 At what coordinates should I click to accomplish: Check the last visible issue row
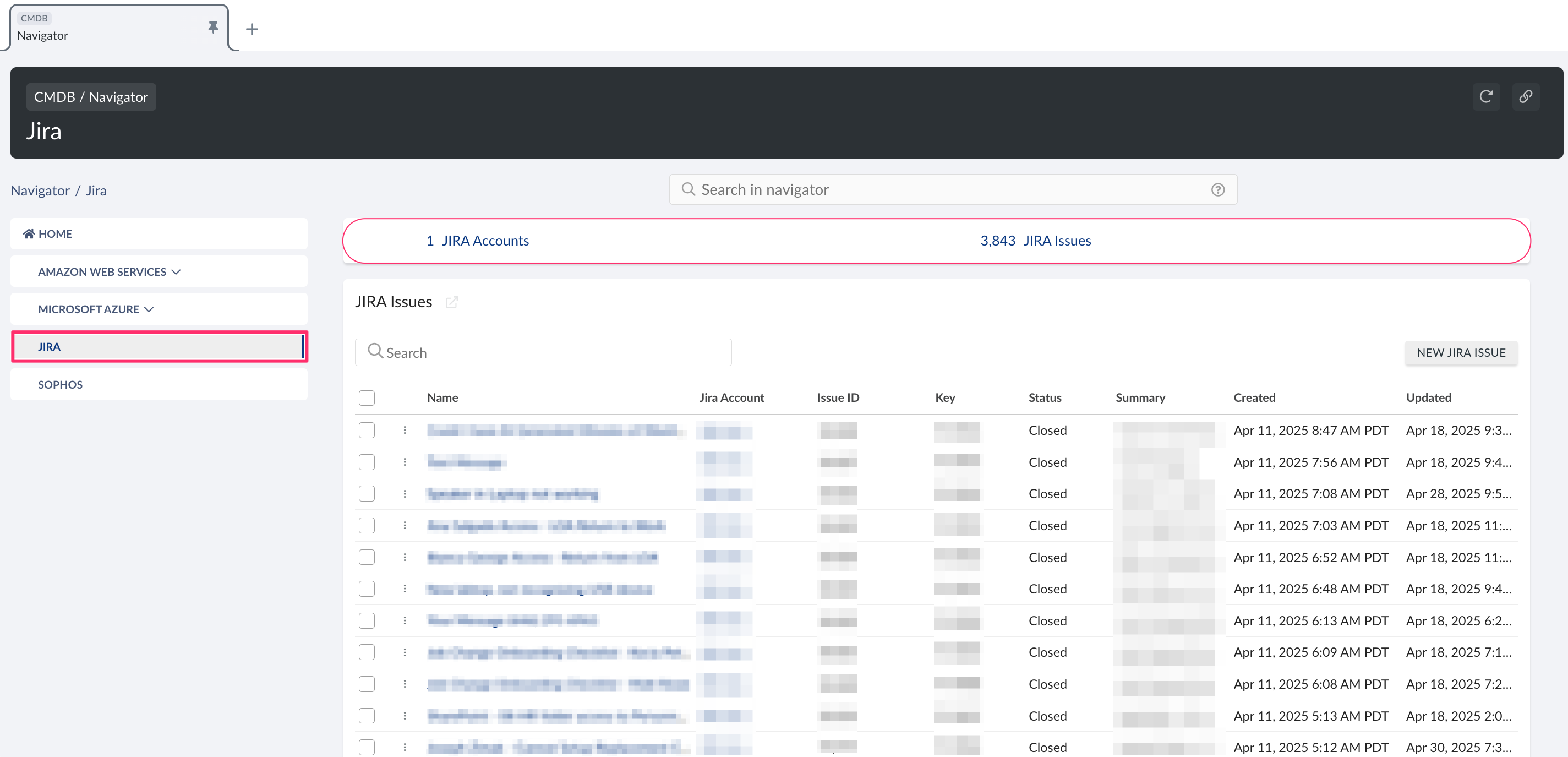[x=367, y=747]
